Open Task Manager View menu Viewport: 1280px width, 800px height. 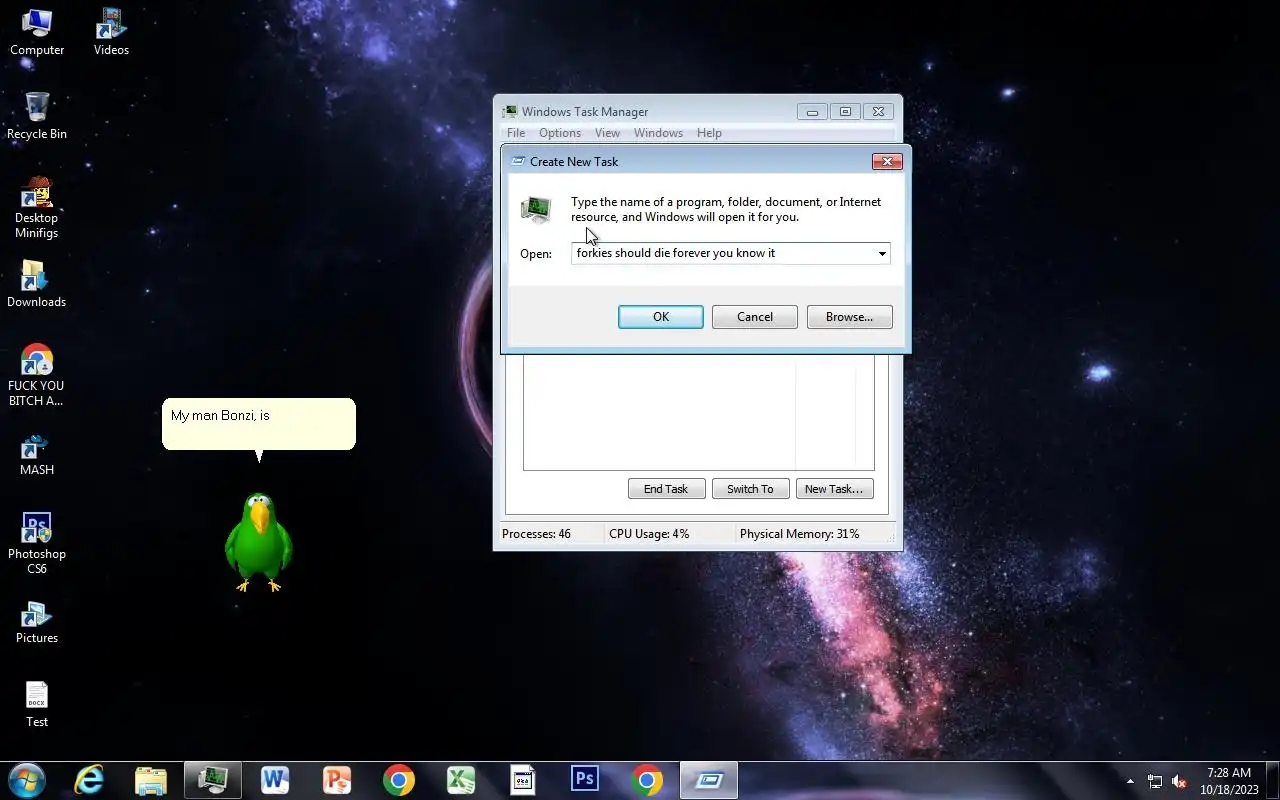[x=607, y=133]
